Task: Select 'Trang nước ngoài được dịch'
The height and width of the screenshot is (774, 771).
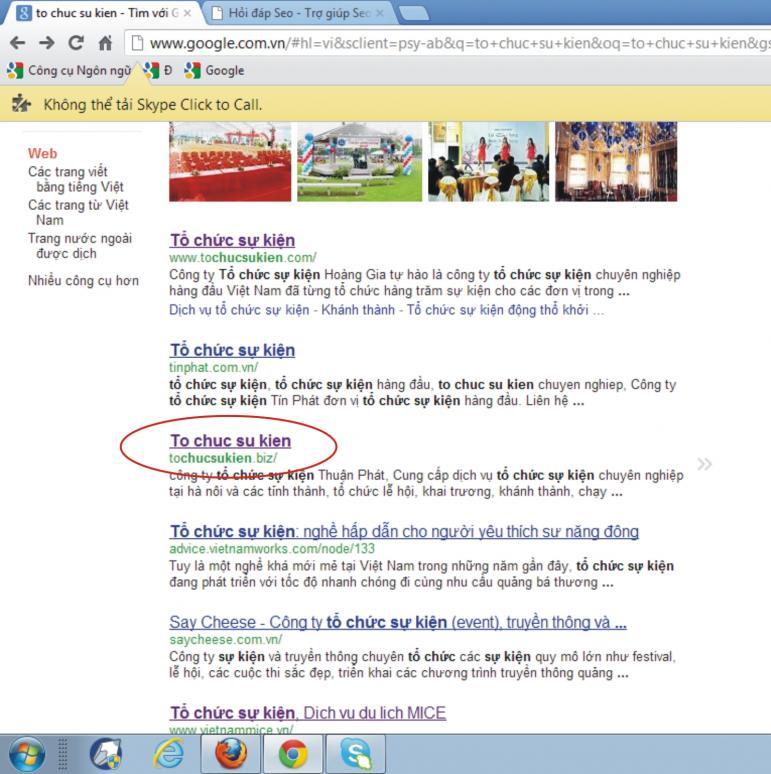Action: click(79, 246)
